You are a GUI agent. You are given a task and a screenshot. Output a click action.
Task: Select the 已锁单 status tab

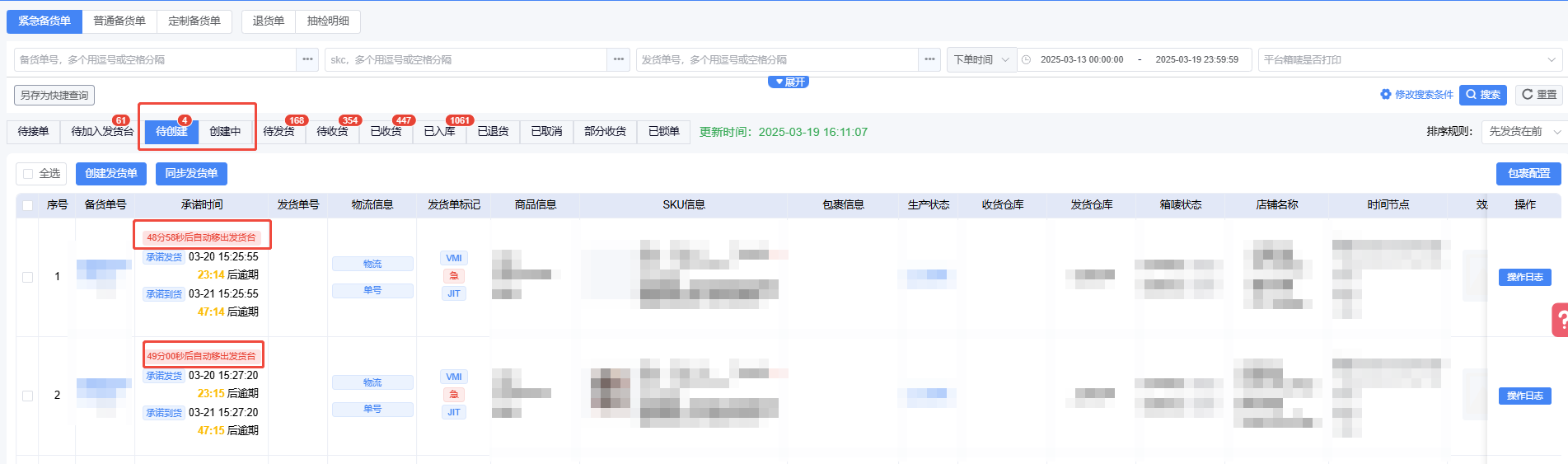(663, 132)
